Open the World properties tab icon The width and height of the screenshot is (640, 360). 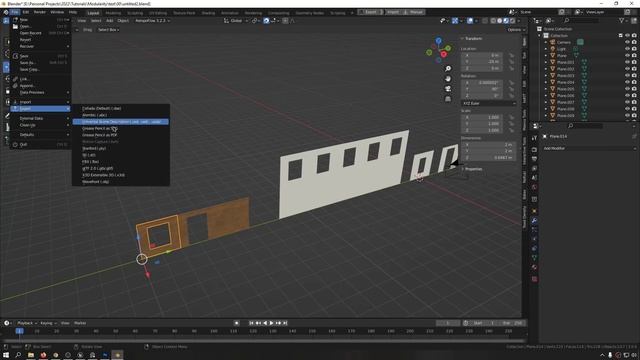point(534,187)
